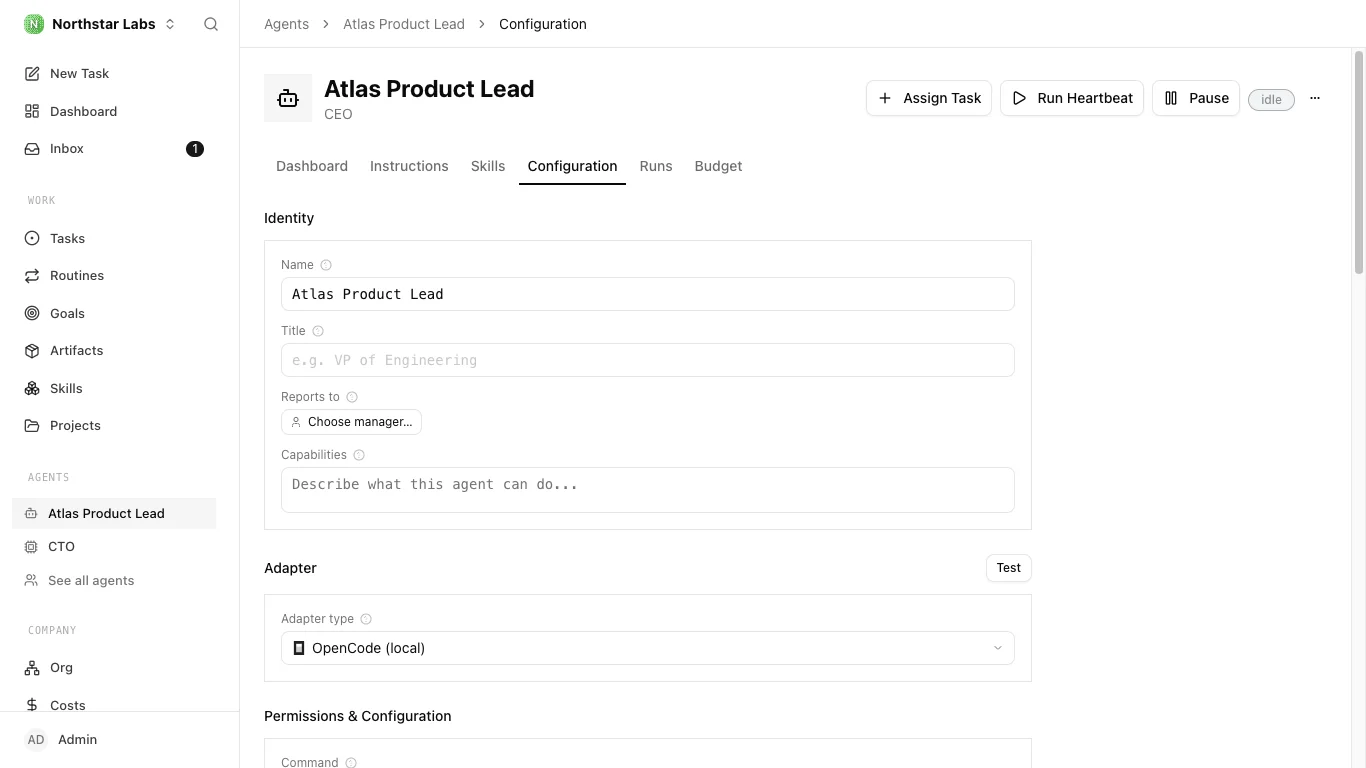Click the three-dot more options menu
The height and width of the screenshot is (768, 1366).
click(x=1315, y=98)
